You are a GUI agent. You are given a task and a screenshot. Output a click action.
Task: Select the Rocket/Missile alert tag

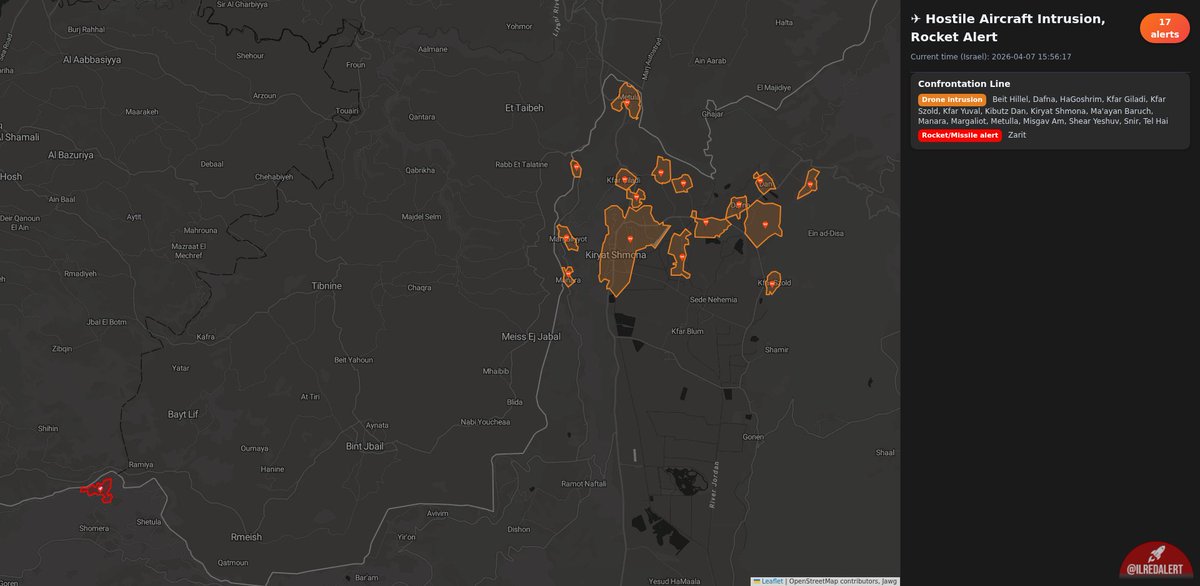pos(960,135)
